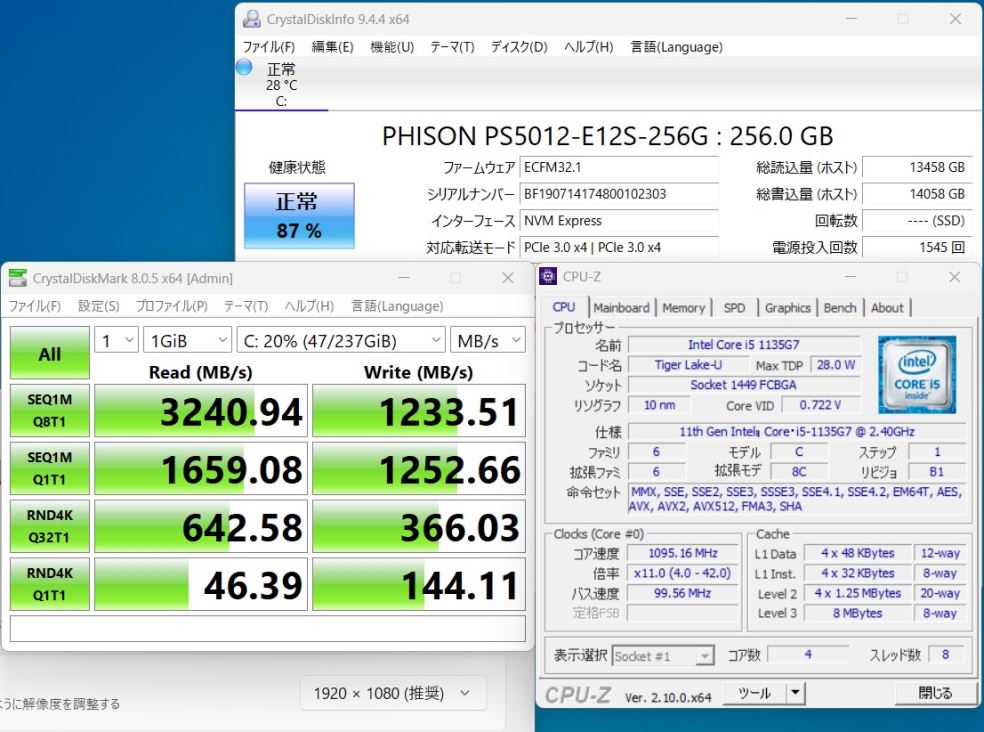Switch to the Mainboard tab in CPU-Z
Screen dimensions: 984x732
(621, 308)
